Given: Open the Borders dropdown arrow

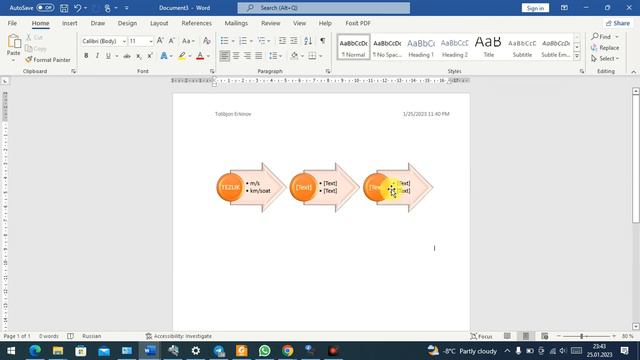Looking at the screenshot, I should (321, 56).
